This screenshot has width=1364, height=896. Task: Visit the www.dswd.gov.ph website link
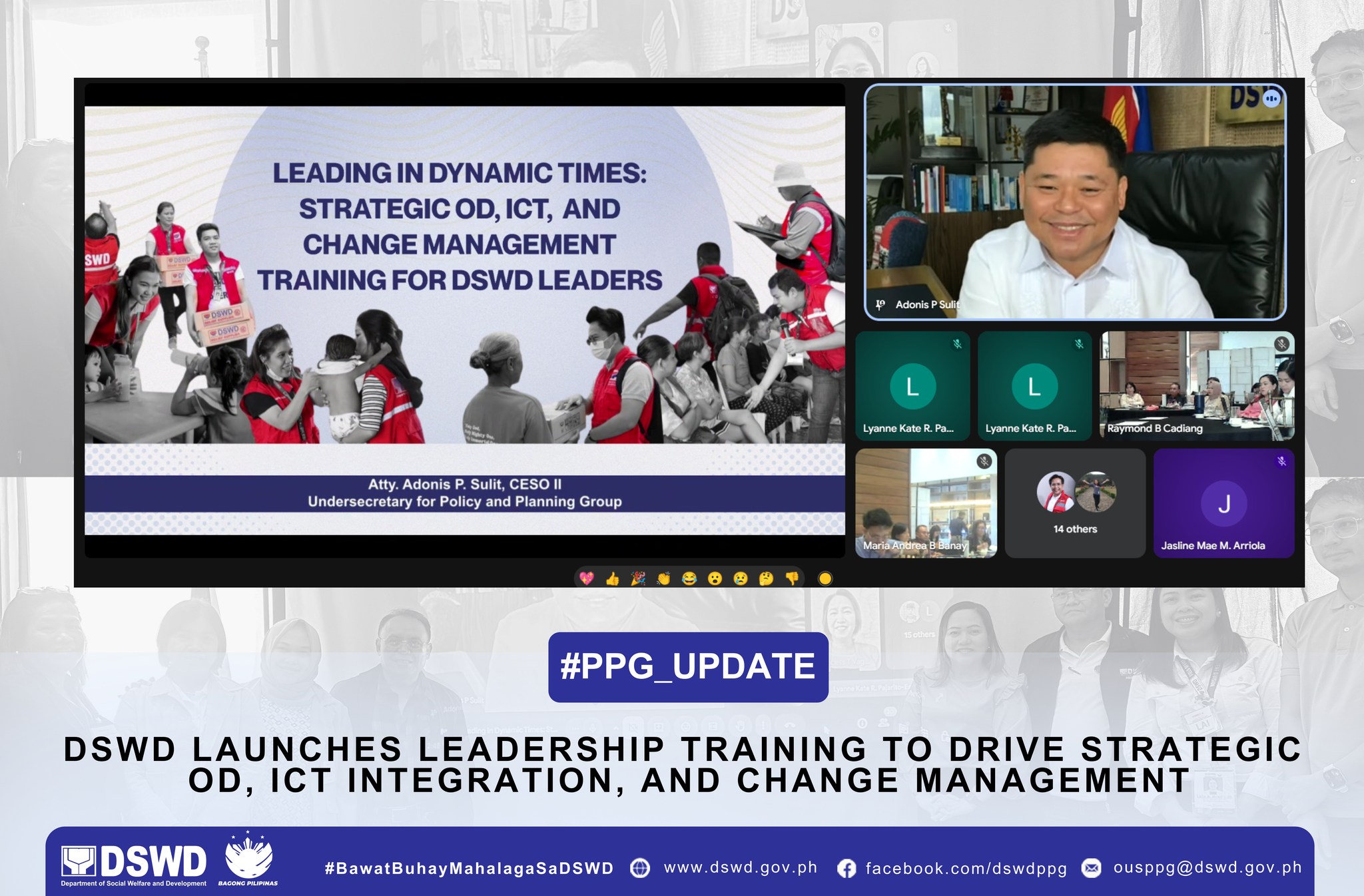741,867
